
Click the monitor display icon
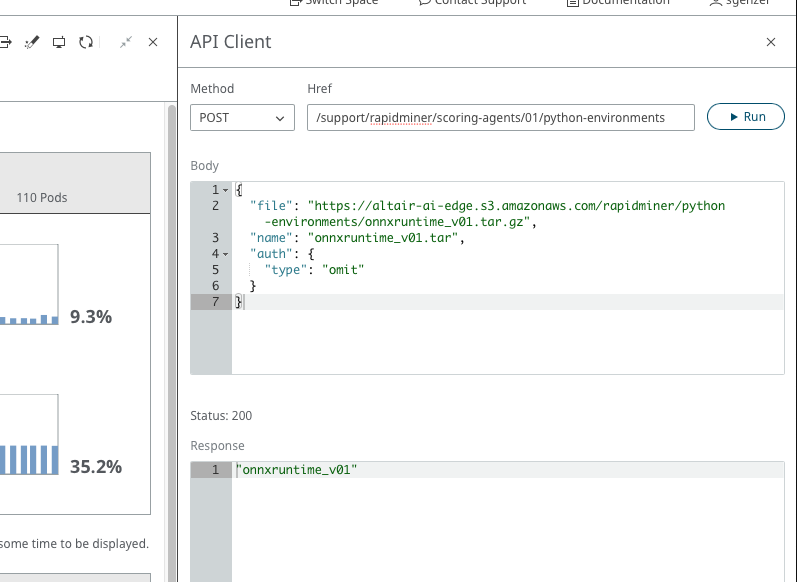pyautogui.click(x=59, y=42)
